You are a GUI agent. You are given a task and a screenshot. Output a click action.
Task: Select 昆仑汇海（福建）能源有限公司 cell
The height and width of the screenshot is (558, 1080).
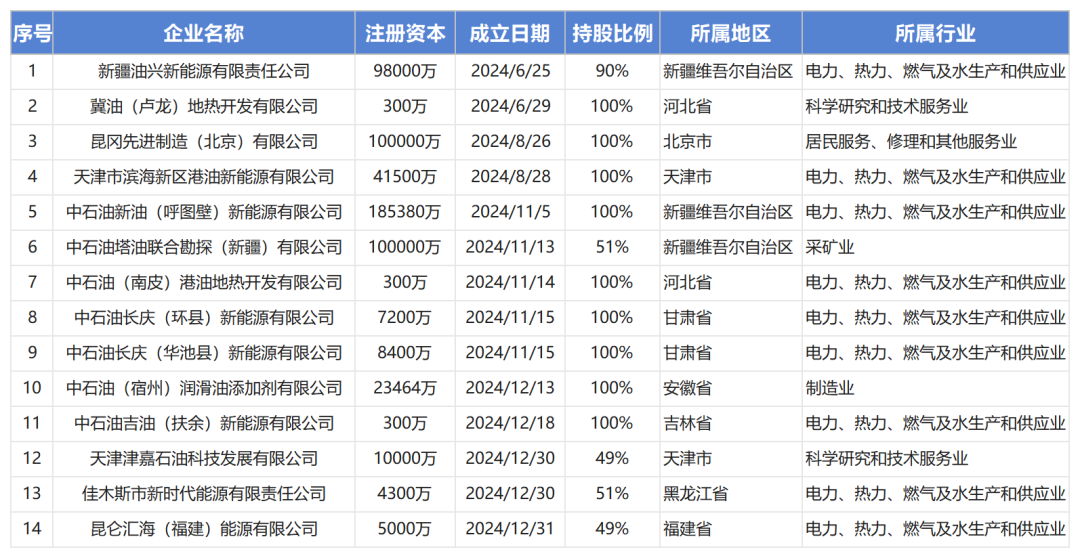204,528
